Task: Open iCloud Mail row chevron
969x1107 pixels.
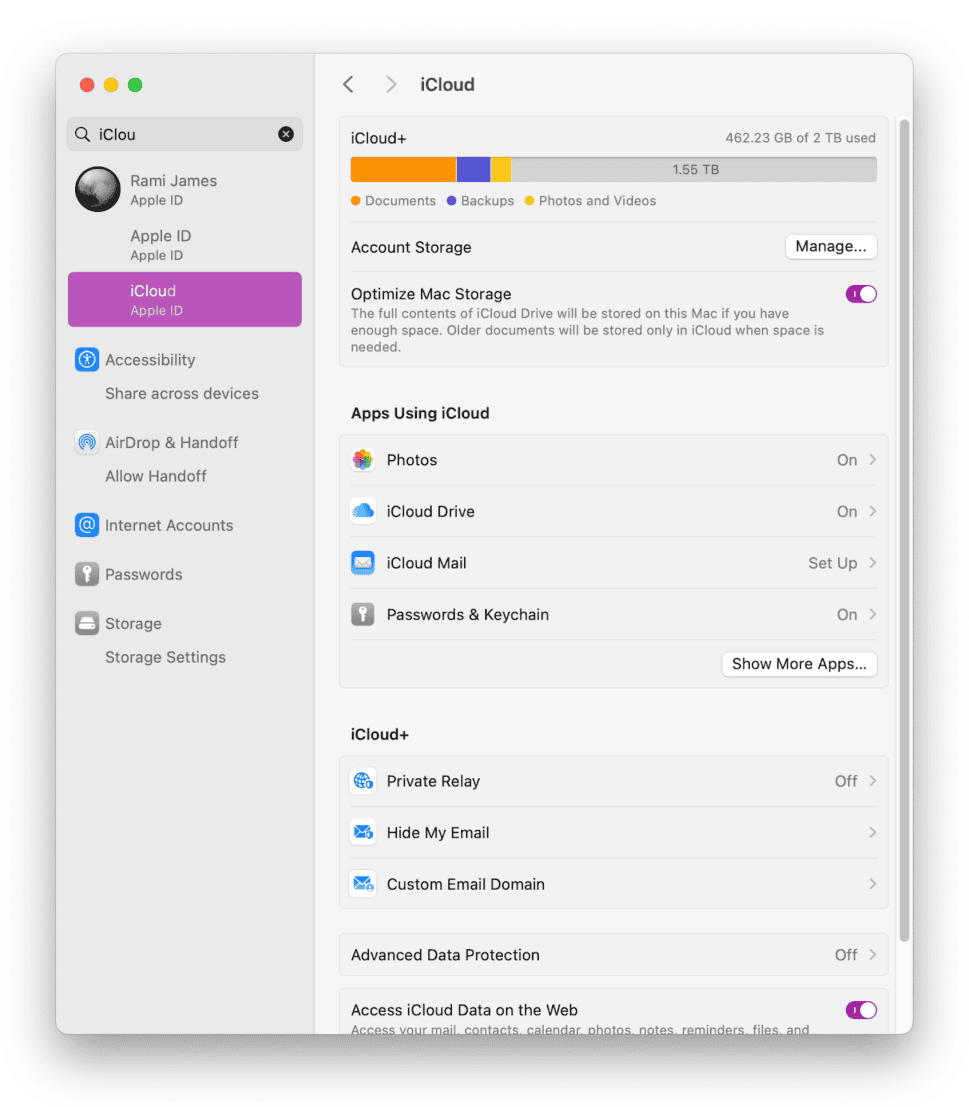Action: (x=873, y=563)
